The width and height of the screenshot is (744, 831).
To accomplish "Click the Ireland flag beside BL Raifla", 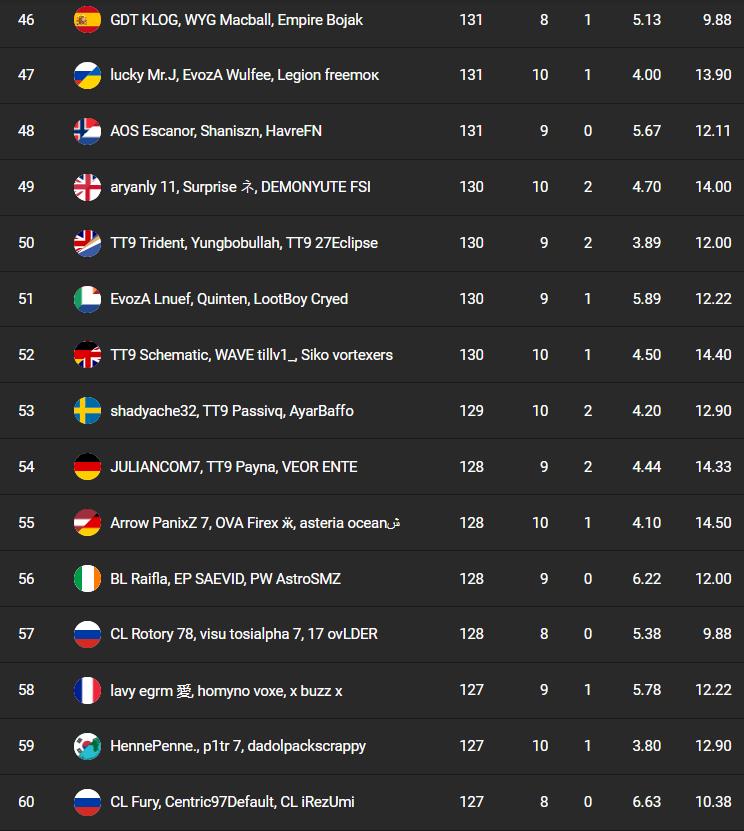I will click(x=88, y=579).
